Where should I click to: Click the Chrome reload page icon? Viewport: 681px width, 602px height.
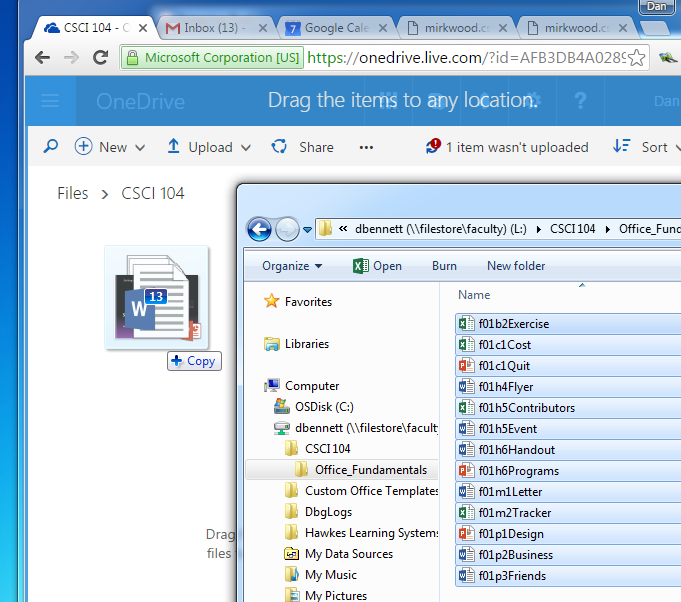pyautogui.click(x=100, y=58)
